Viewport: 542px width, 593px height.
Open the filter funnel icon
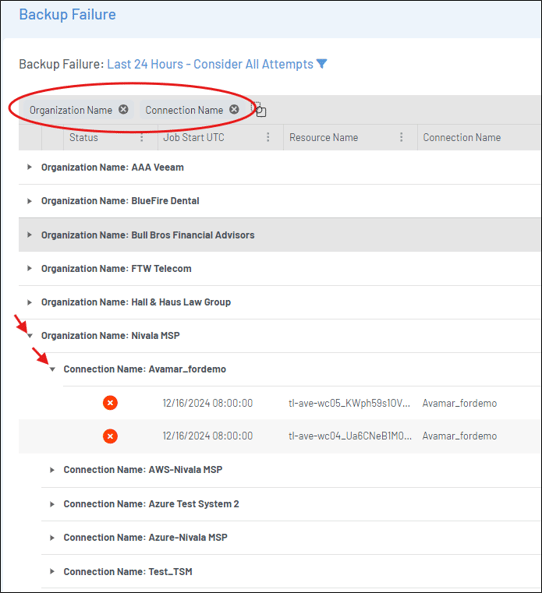tap(321, 64)
